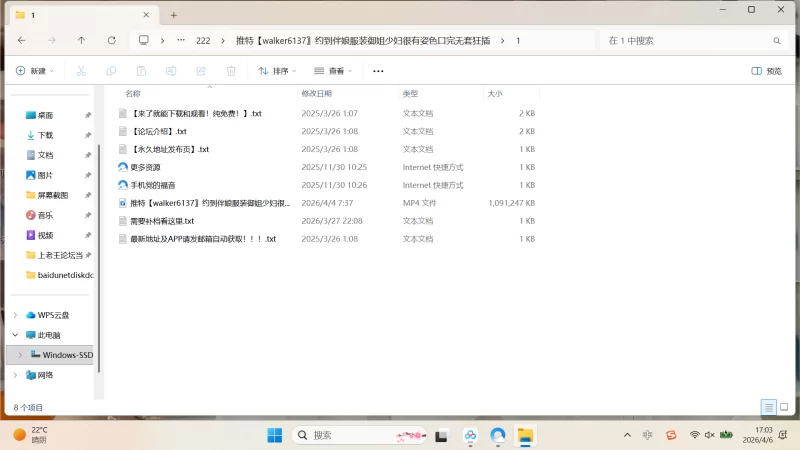This screenshot has width=800, height=450.
Task: Open Windows Start menu
Action: 274,435
